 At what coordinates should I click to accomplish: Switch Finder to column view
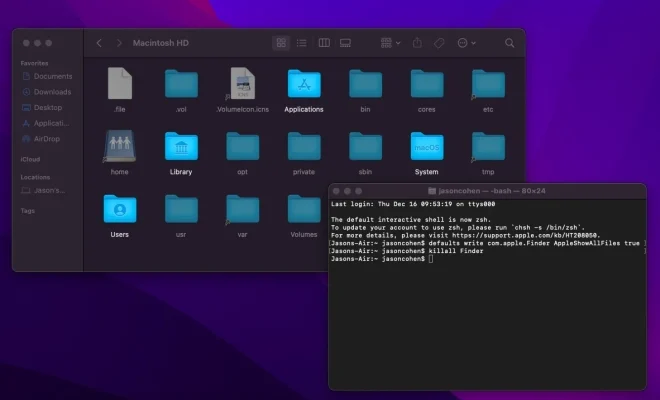[x=324, y=43]
